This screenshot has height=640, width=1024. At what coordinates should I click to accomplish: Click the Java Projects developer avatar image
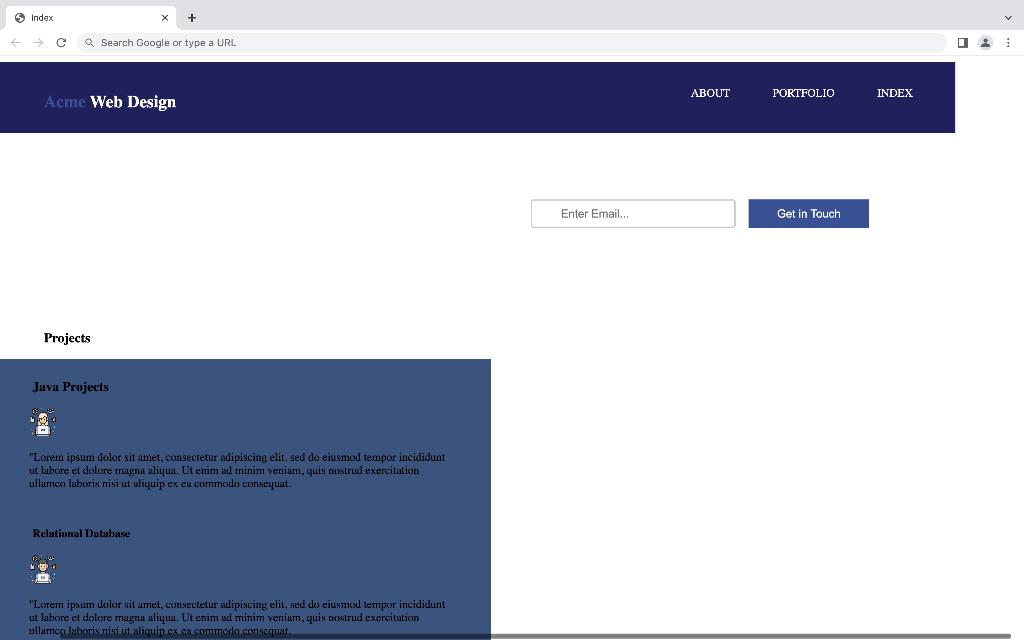click(x=42, y=421)
